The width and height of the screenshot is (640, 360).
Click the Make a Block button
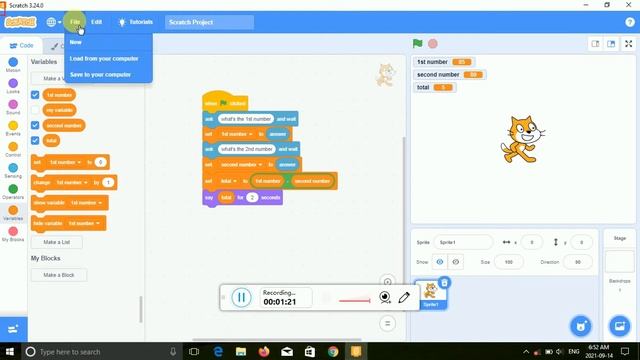click(x=59, y=275)
